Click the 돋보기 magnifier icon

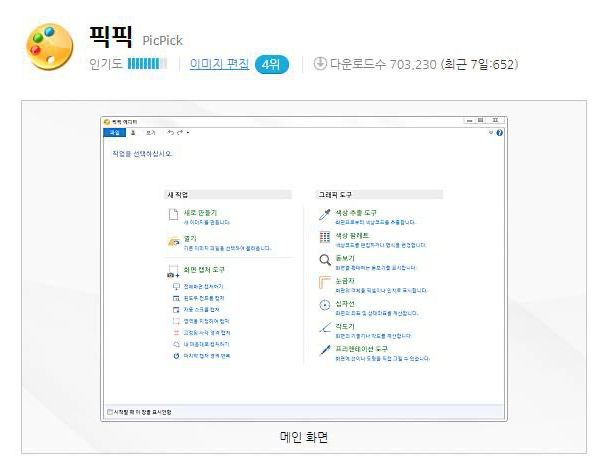click(x=325, y=260)
